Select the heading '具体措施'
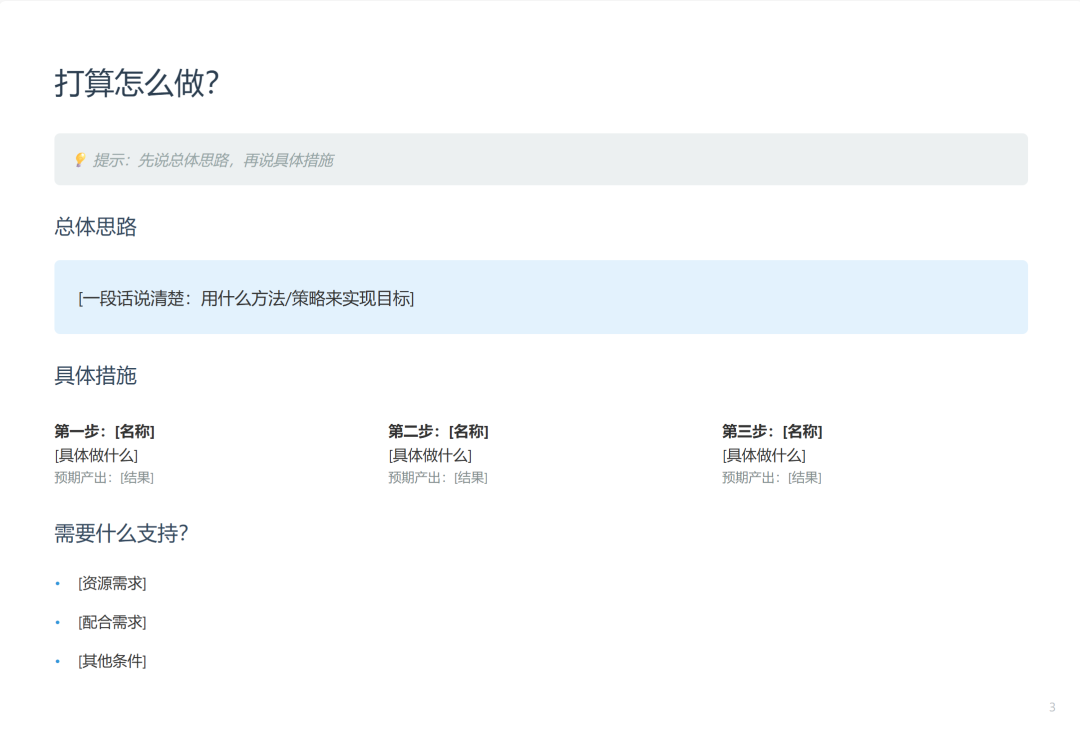 [x=96, y=375]
